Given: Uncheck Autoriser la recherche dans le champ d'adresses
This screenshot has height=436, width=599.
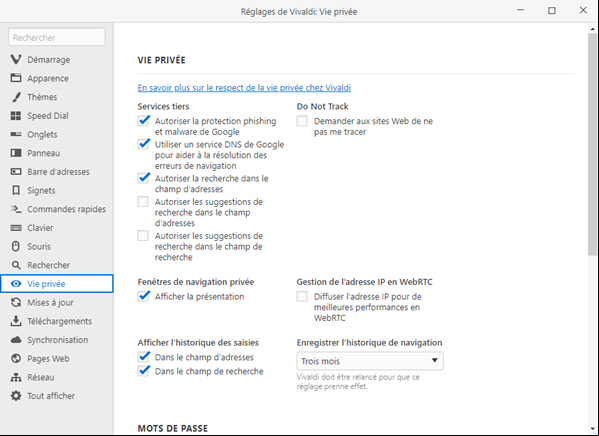Looking at the screenshot, I should click(x=144, y=178).
